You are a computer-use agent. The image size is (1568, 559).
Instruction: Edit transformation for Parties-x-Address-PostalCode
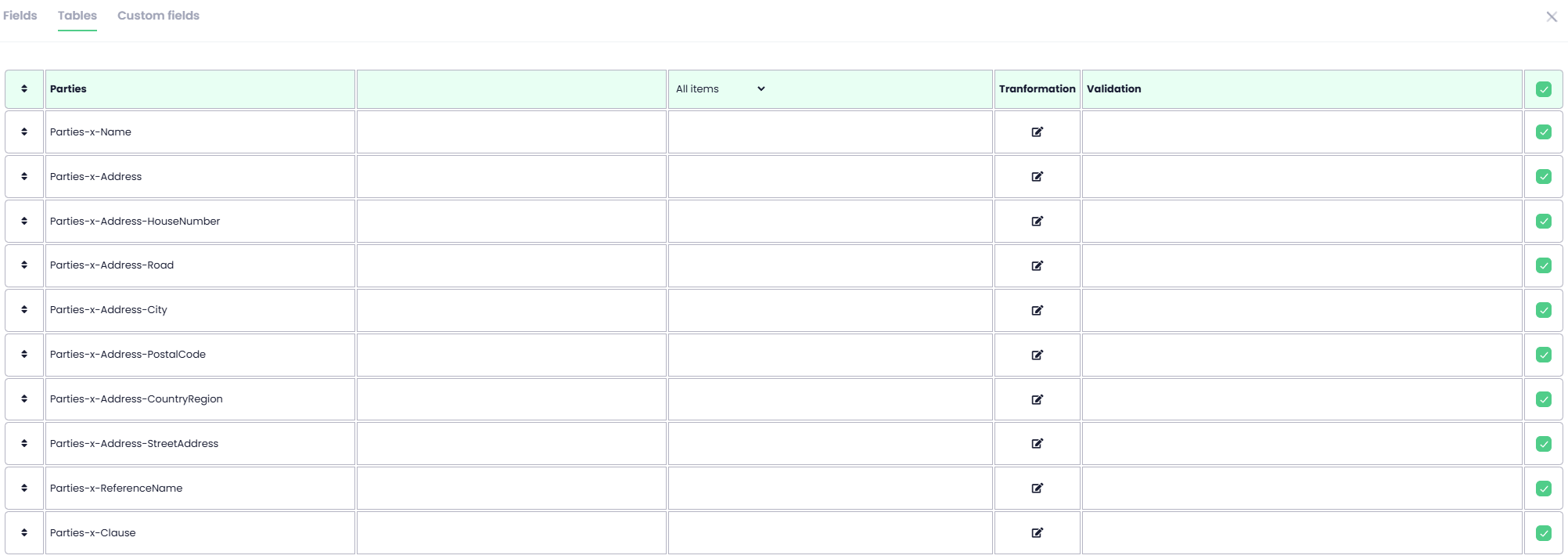point(1037,355)
